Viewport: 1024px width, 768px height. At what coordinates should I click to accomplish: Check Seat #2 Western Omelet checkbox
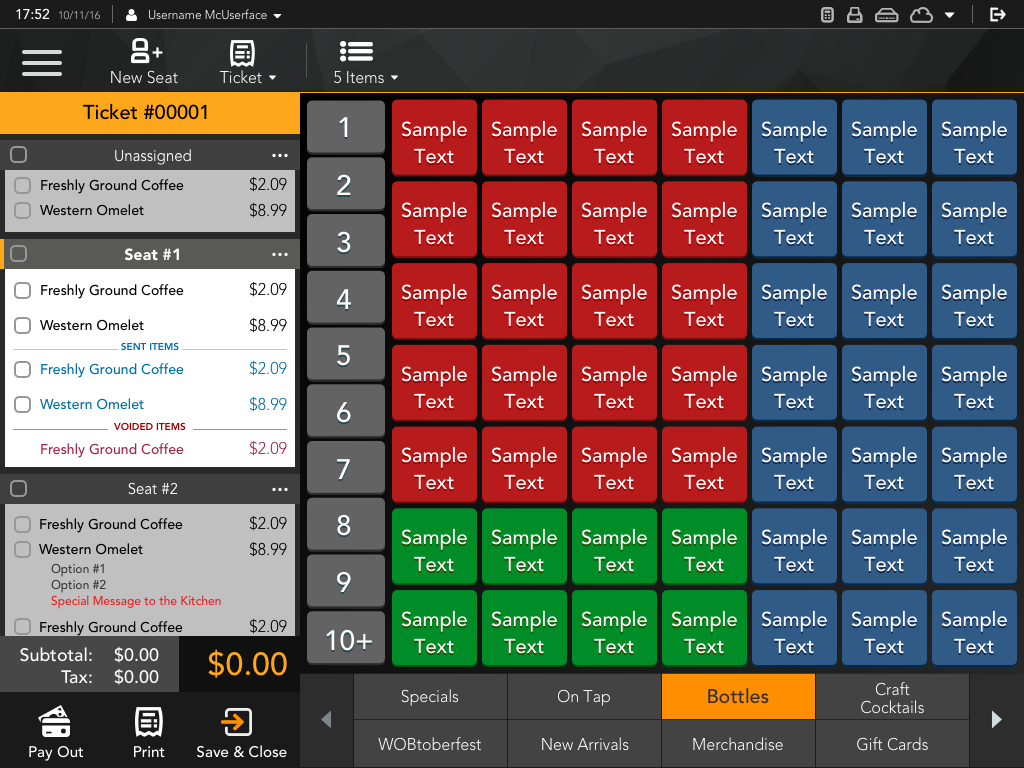(x=23, y=549)
